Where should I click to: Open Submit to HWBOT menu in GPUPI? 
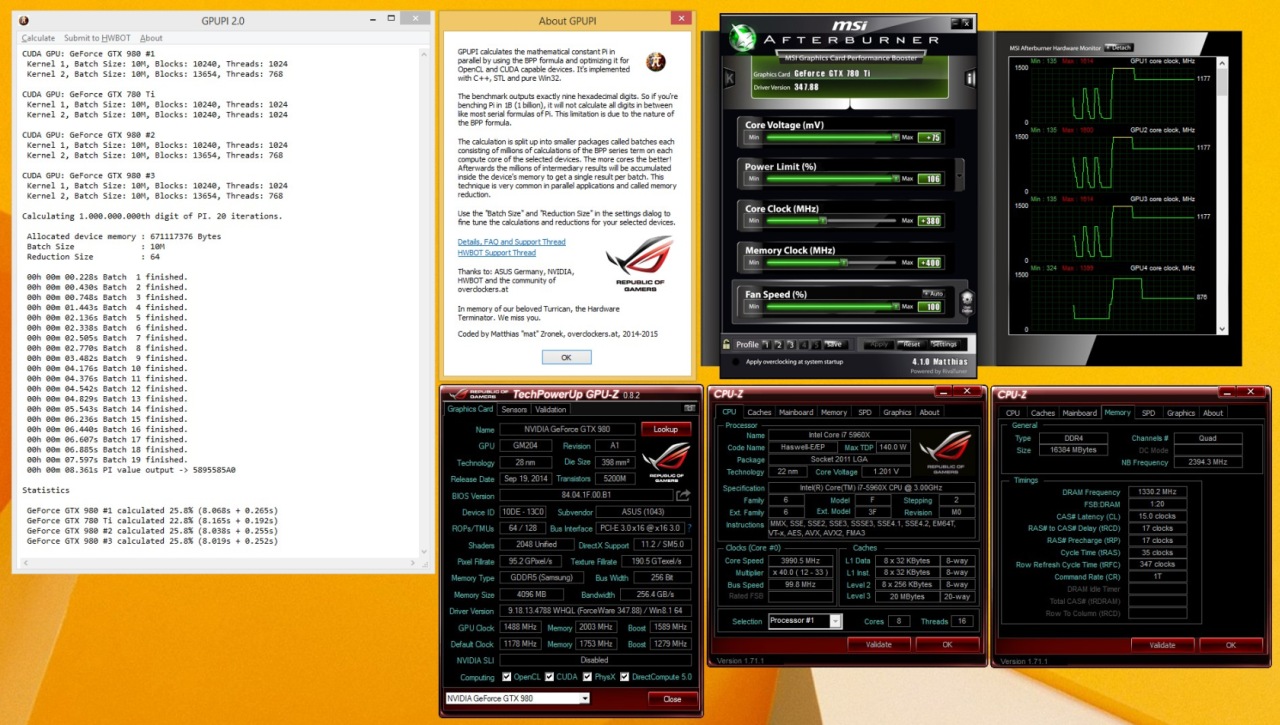pos(97,38)
